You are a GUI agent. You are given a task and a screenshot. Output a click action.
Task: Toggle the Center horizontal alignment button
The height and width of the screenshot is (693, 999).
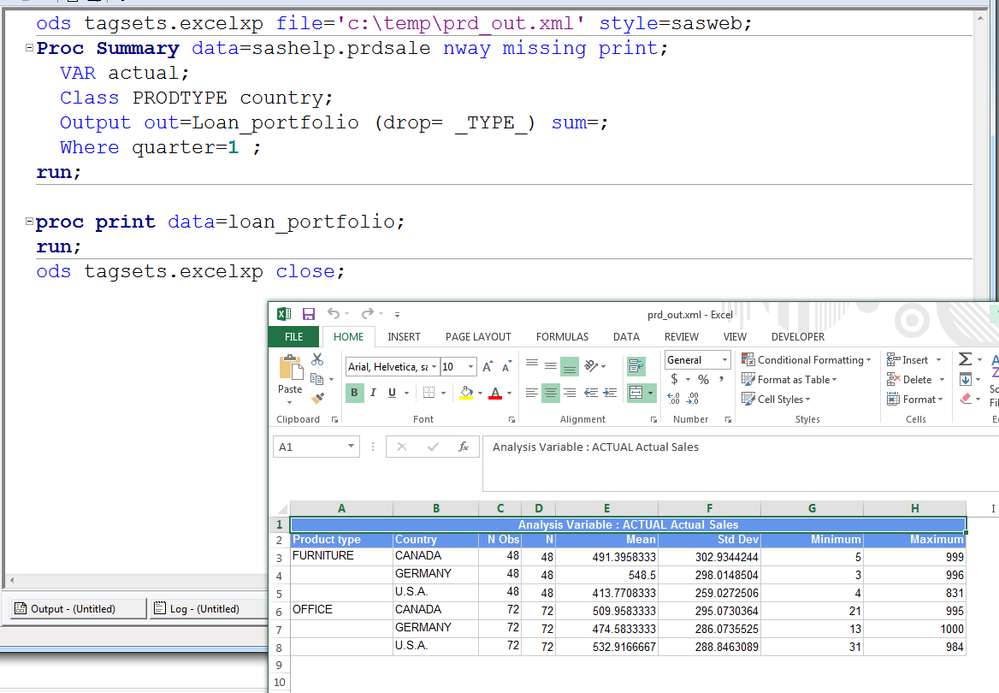point(551,393)
